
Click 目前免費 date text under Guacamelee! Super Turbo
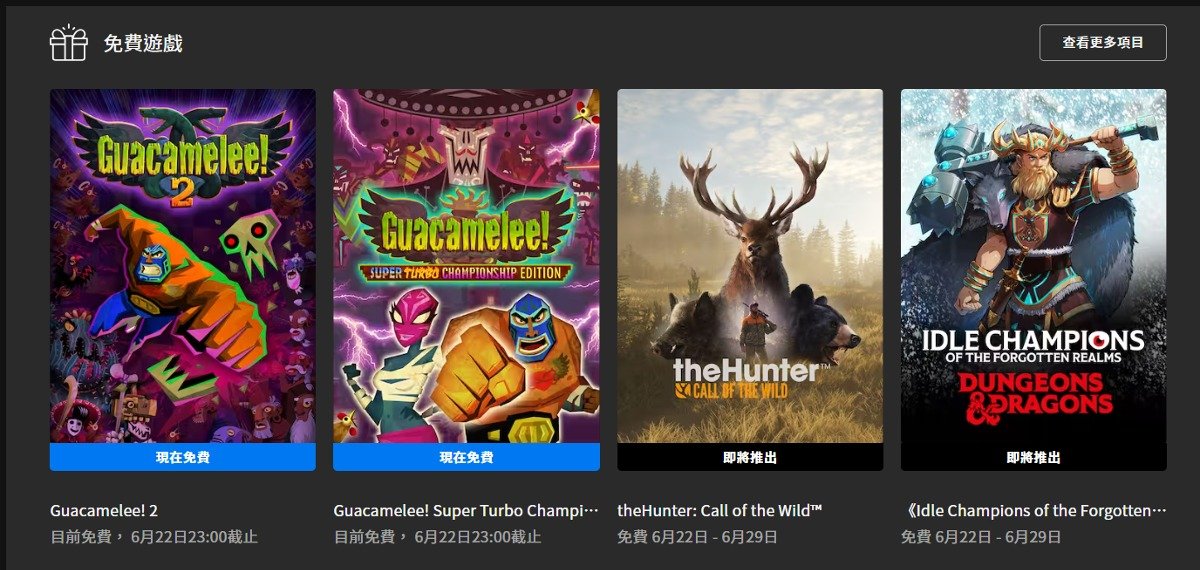tap(437, 537)
